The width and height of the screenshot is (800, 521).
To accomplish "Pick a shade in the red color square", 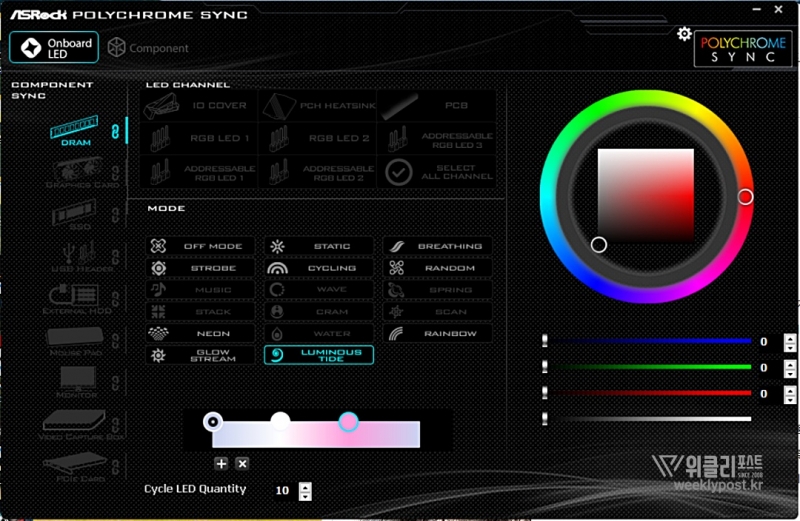I will [645, 195].
